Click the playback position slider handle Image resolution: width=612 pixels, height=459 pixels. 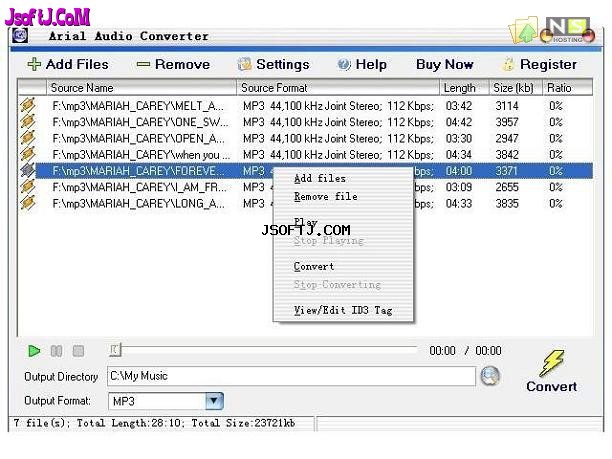pyautogui.click(x=116, y=350)
